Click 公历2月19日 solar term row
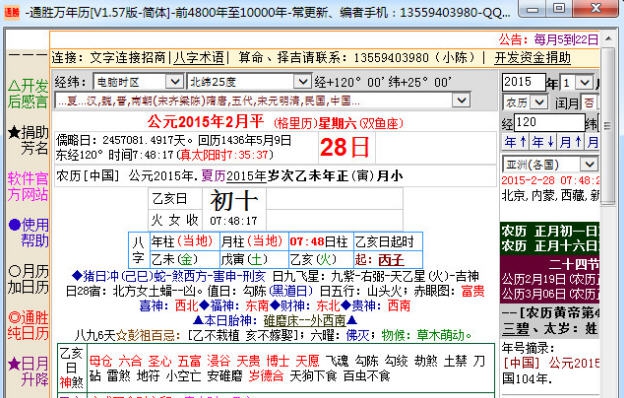 pyautogui.click(x=550, y=279)
